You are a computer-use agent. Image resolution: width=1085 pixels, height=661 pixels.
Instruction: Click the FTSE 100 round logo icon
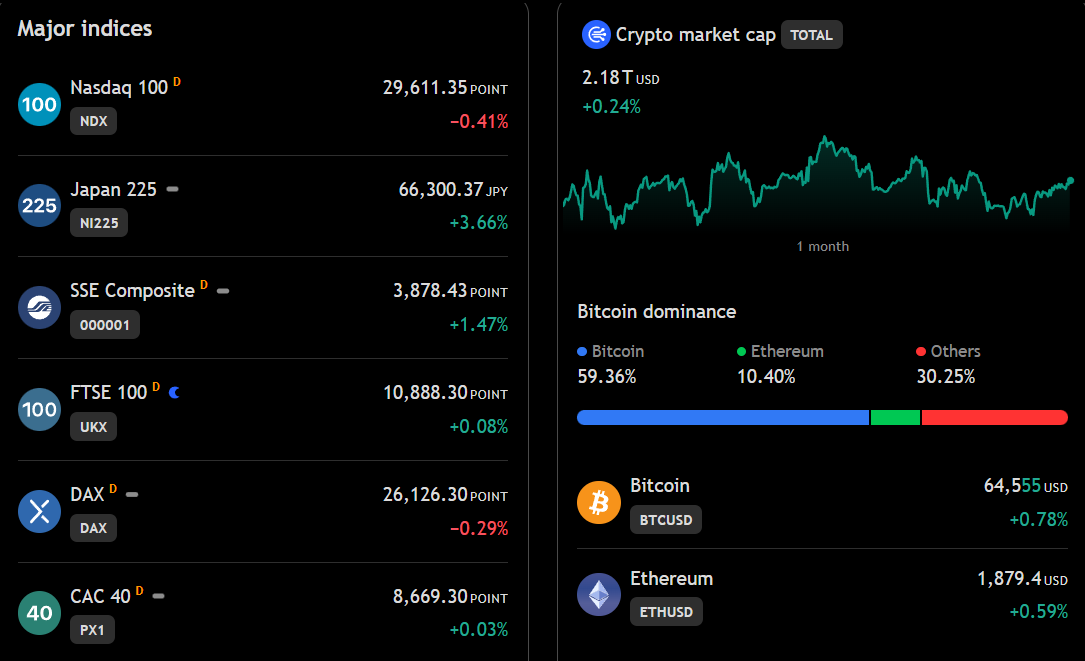(x=39, y=409)
